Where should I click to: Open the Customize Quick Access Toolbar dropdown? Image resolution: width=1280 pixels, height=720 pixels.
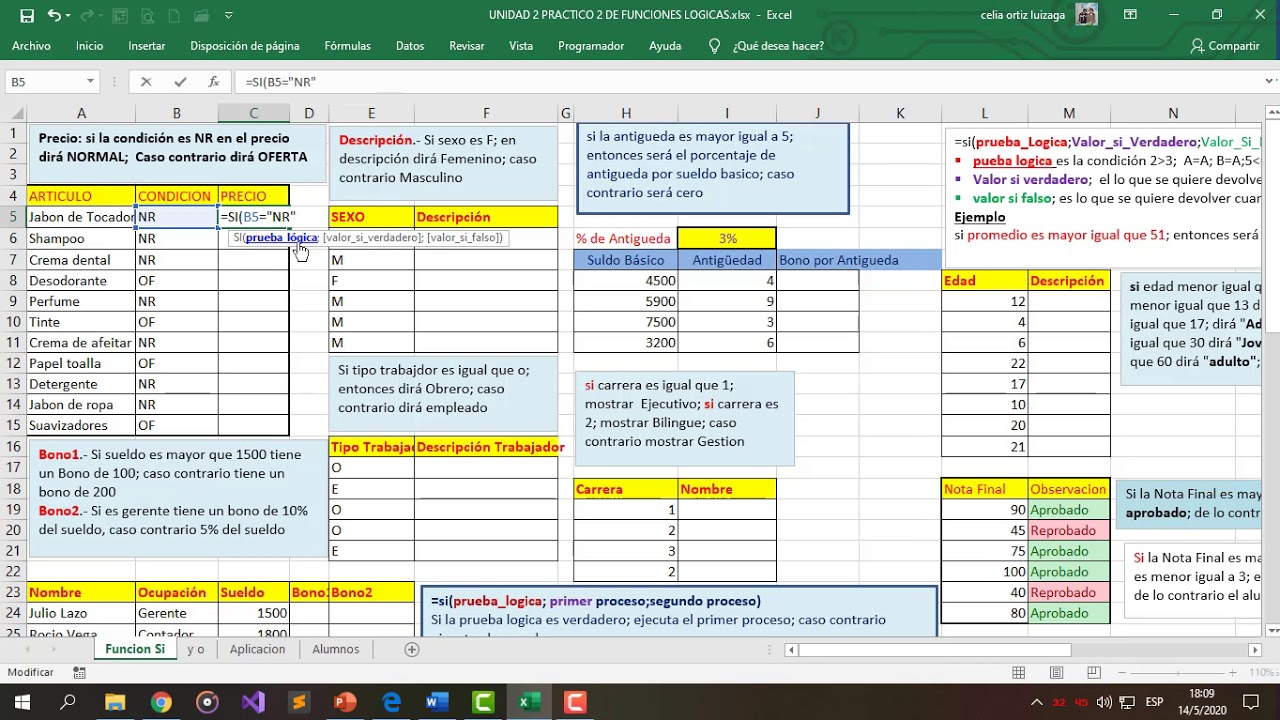pos(229,15)
